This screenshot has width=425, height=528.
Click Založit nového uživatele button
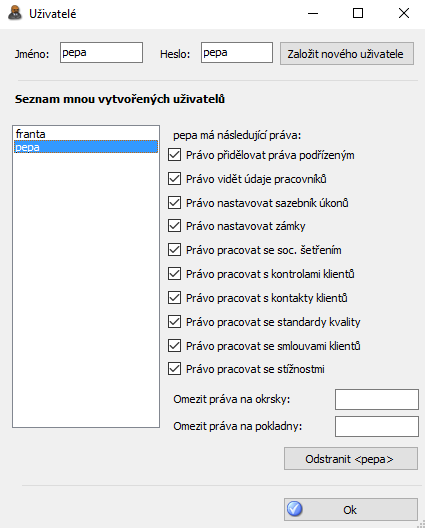coord(347,54)
